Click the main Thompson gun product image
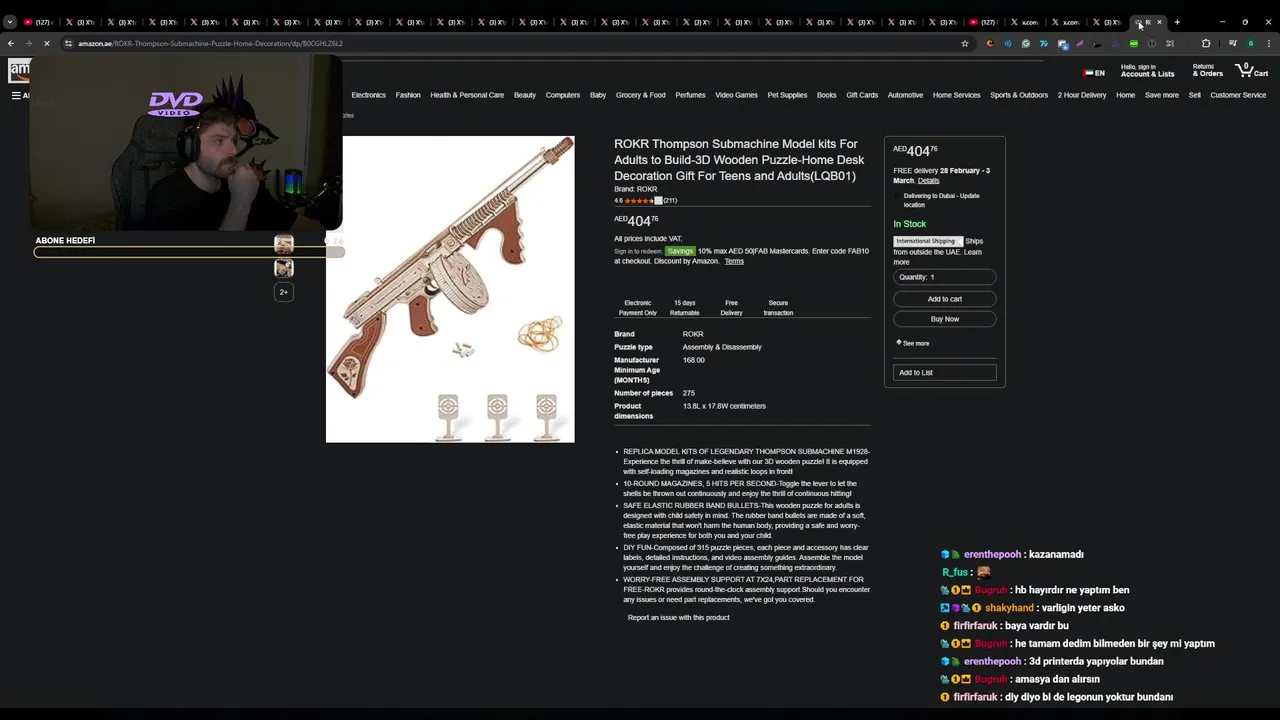Viewport: 1280px width, 720px height. 450,289
